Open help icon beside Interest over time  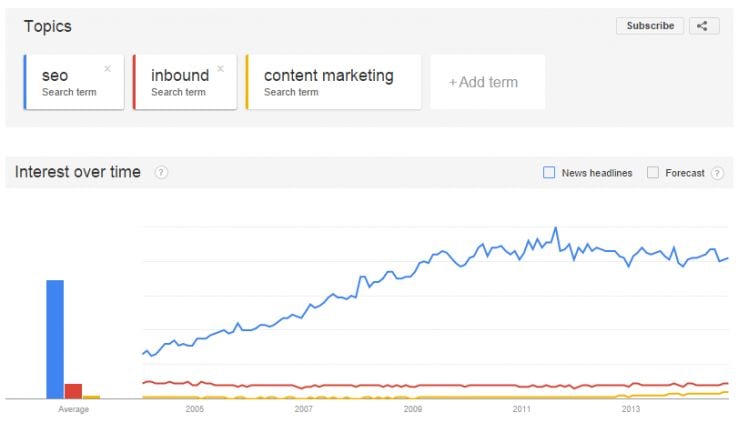tap(161, 172)
